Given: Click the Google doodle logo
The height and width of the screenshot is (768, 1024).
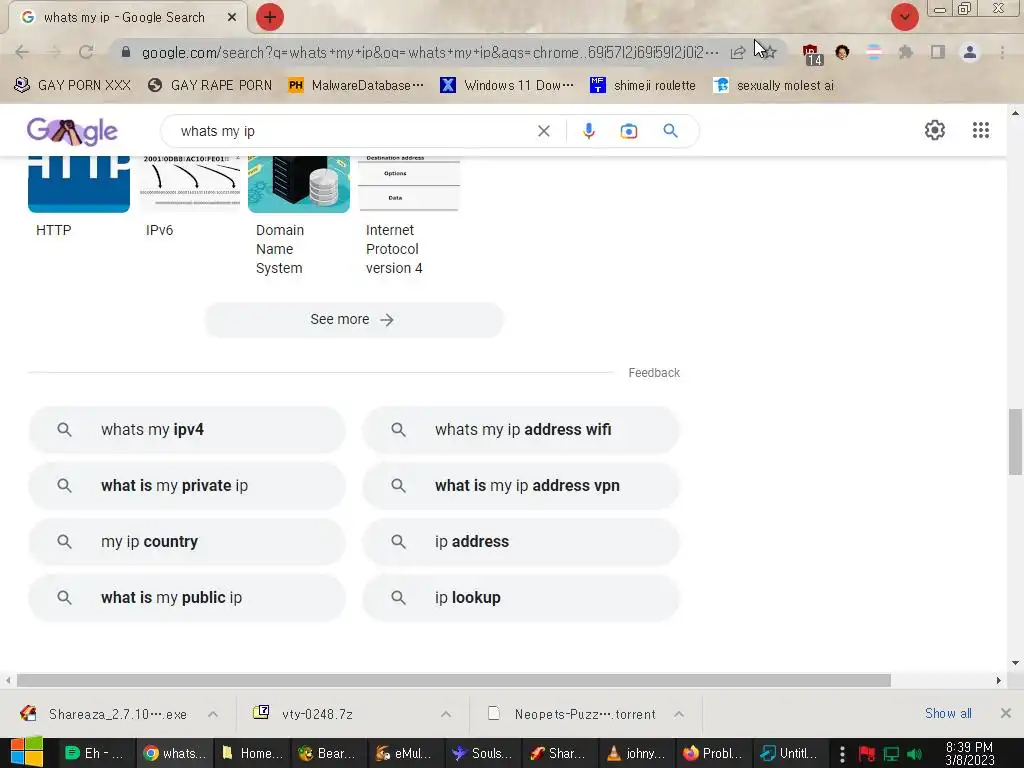Looking at the screenshot, I should pyautogui.click(x=72, y=131).
